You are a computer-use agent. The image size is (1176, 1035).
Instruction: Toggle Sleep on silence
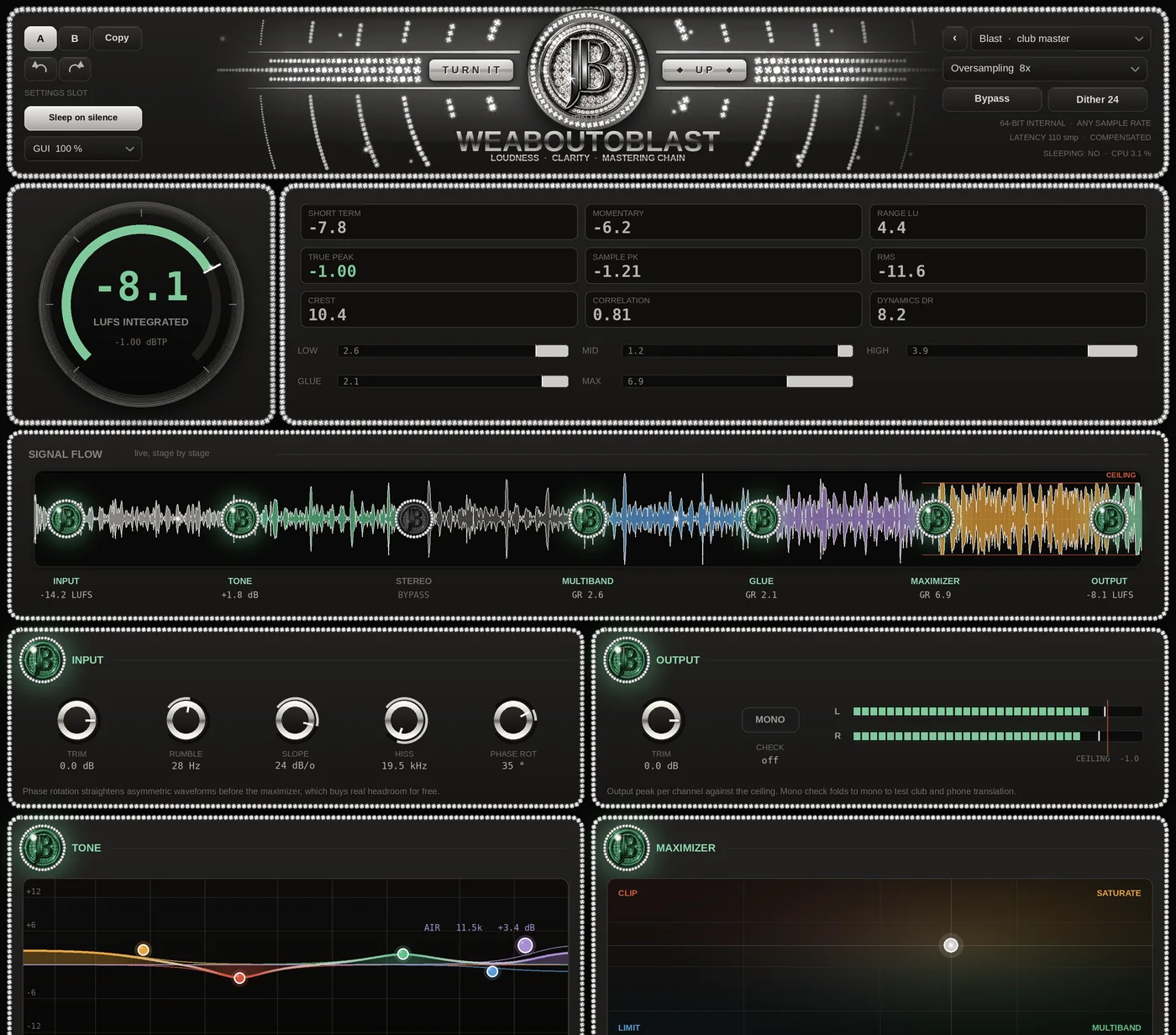click(x=83, y=118)
